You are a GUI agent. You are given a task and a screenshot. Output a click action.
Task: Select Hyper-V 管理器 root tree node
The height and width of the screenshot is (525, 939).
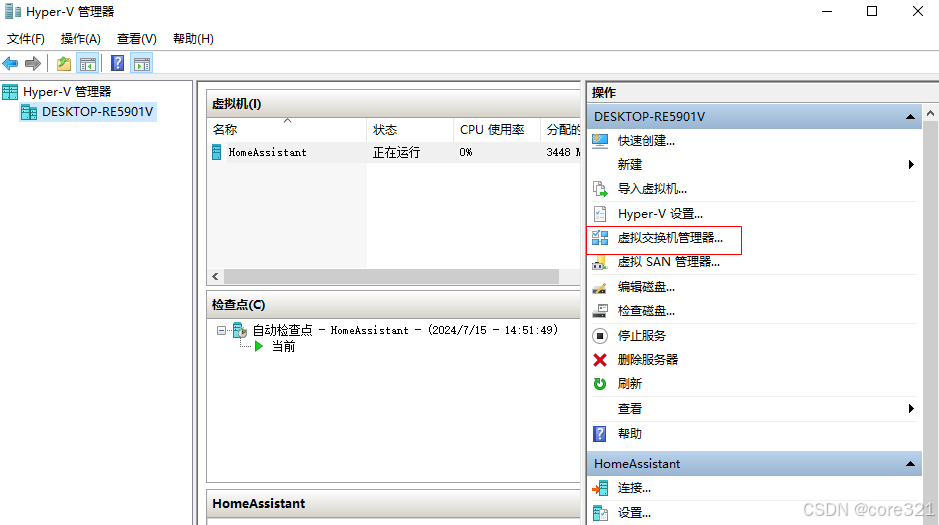pyautogui.click(x=67, y=92)
